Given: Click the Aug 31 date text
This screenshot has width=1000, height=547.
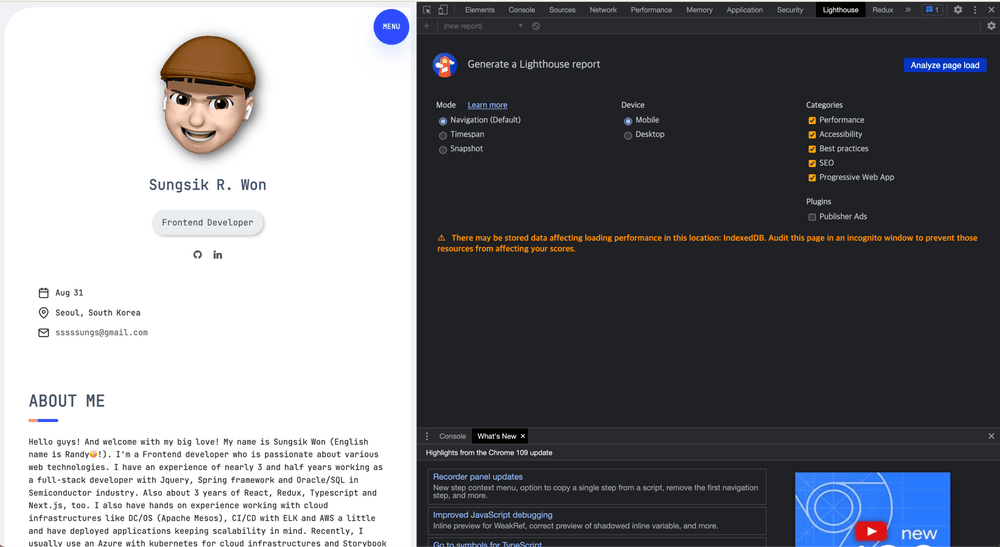Looking at the screenshot, I should (x=69, y=293).
